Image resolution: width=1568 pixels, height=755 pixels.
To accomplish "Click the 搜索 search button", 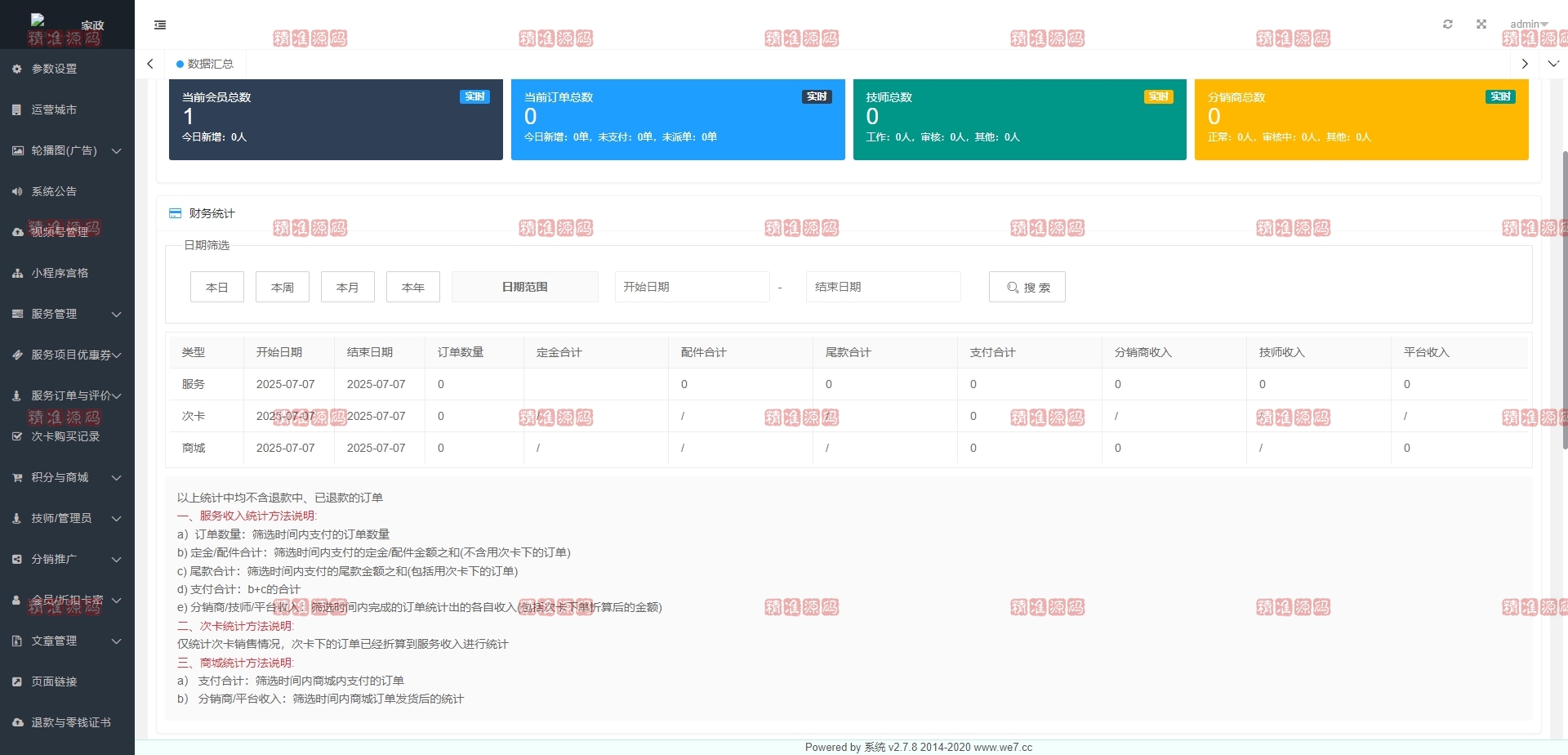I will pos(1027,287).
